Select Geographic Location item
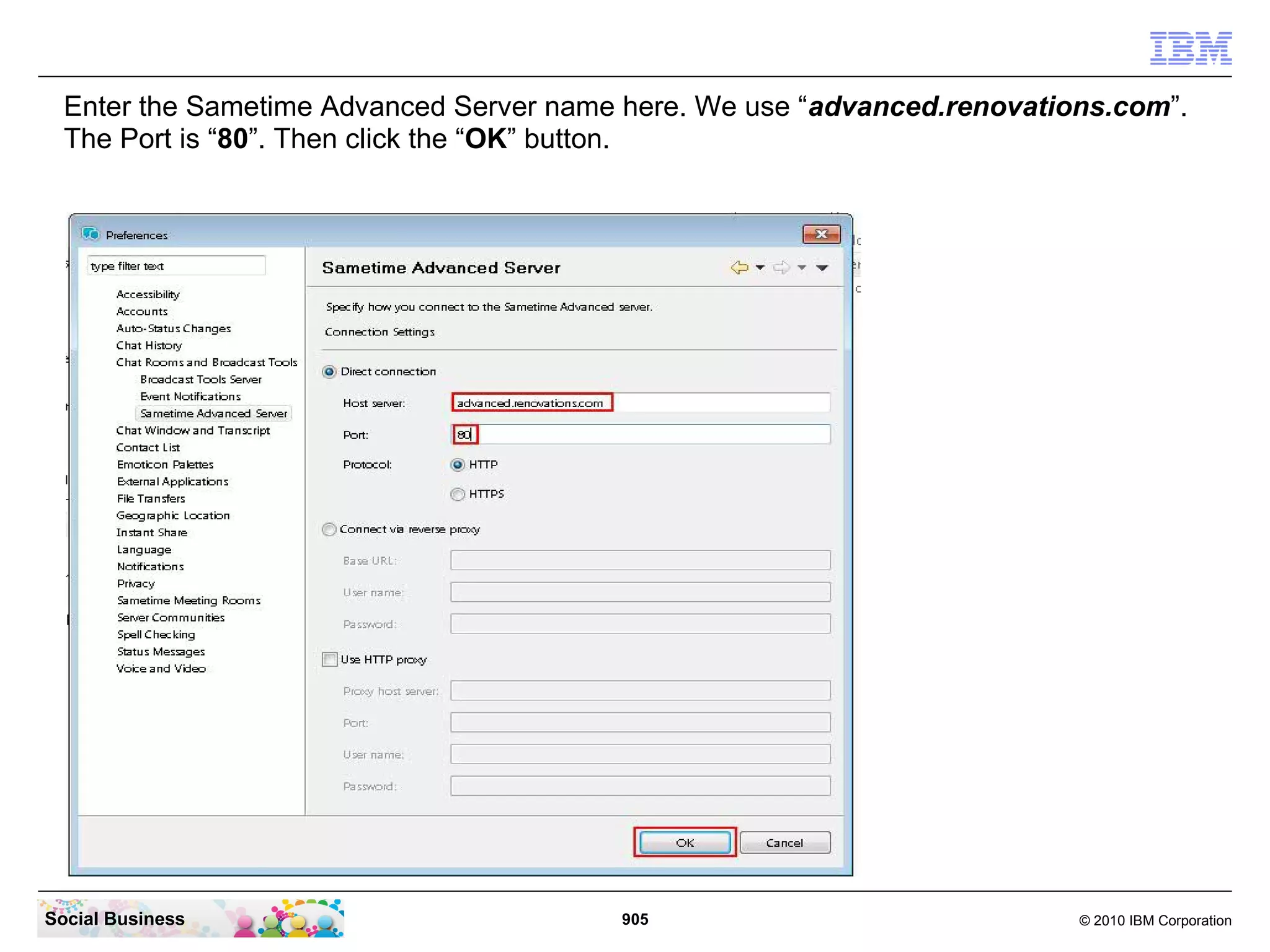The height and width of the screenshot is (952, 1270). tap(173, 516)
